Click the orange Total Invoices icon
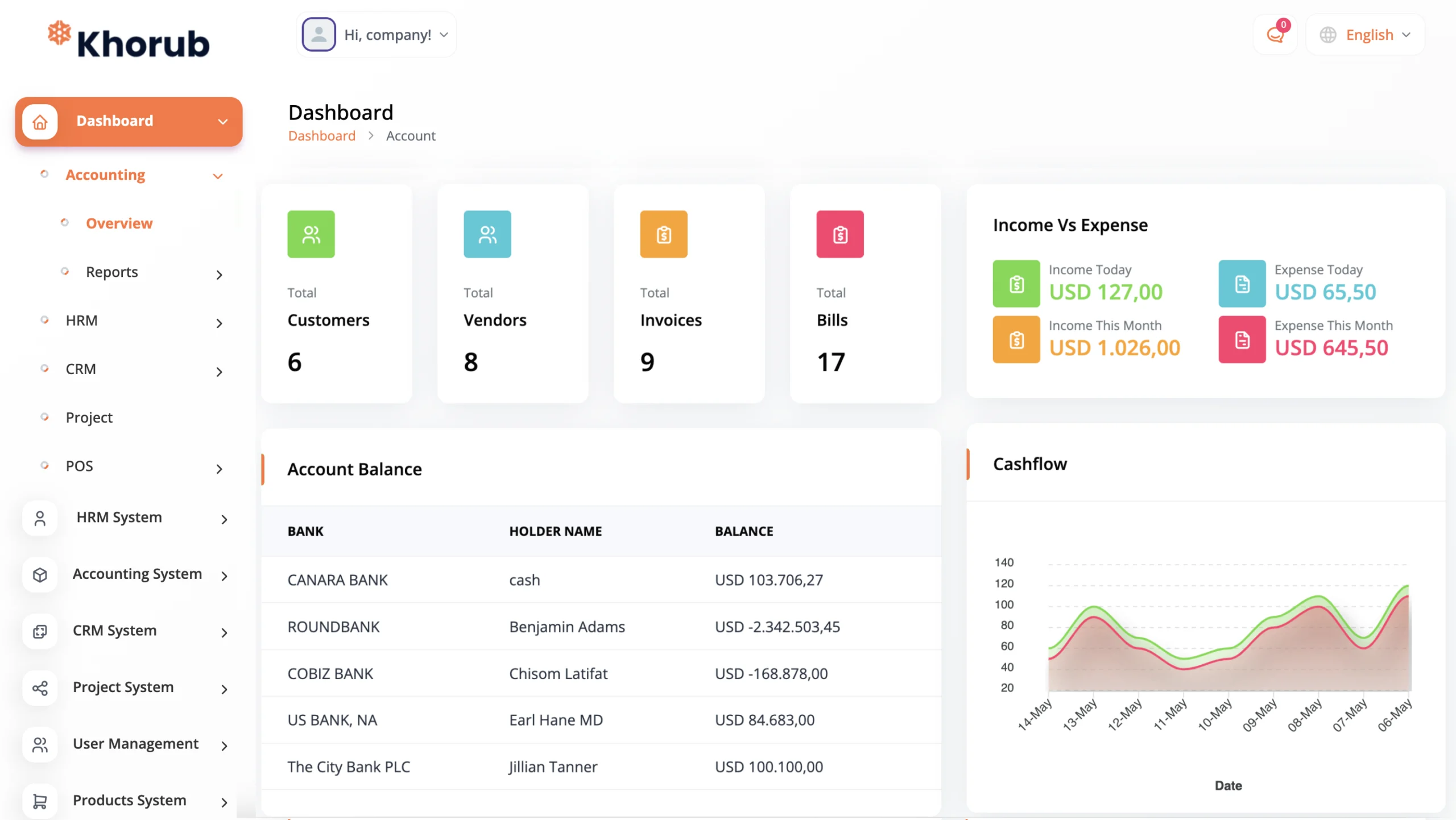 664,234
